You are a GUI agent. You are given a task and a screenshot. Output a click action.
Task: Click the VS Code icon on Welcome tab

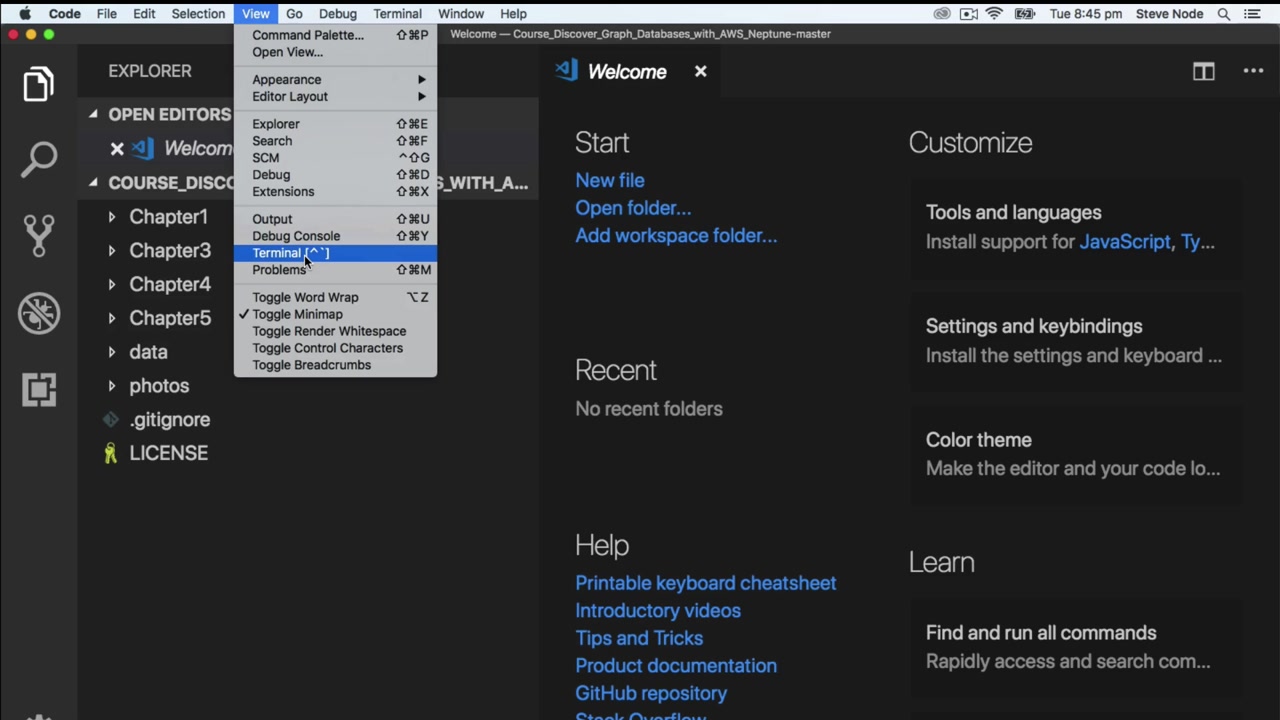pos(567,71)
